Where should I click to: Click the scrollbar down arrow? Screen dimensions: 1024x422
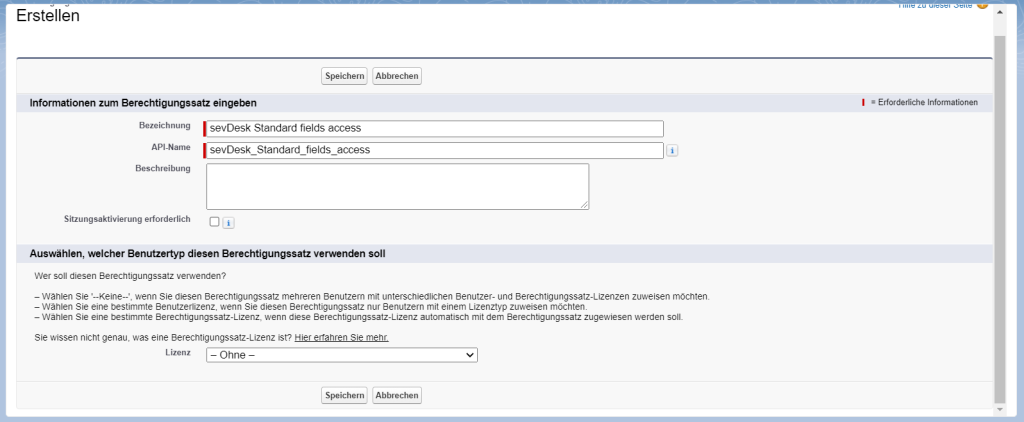[999, 410]
